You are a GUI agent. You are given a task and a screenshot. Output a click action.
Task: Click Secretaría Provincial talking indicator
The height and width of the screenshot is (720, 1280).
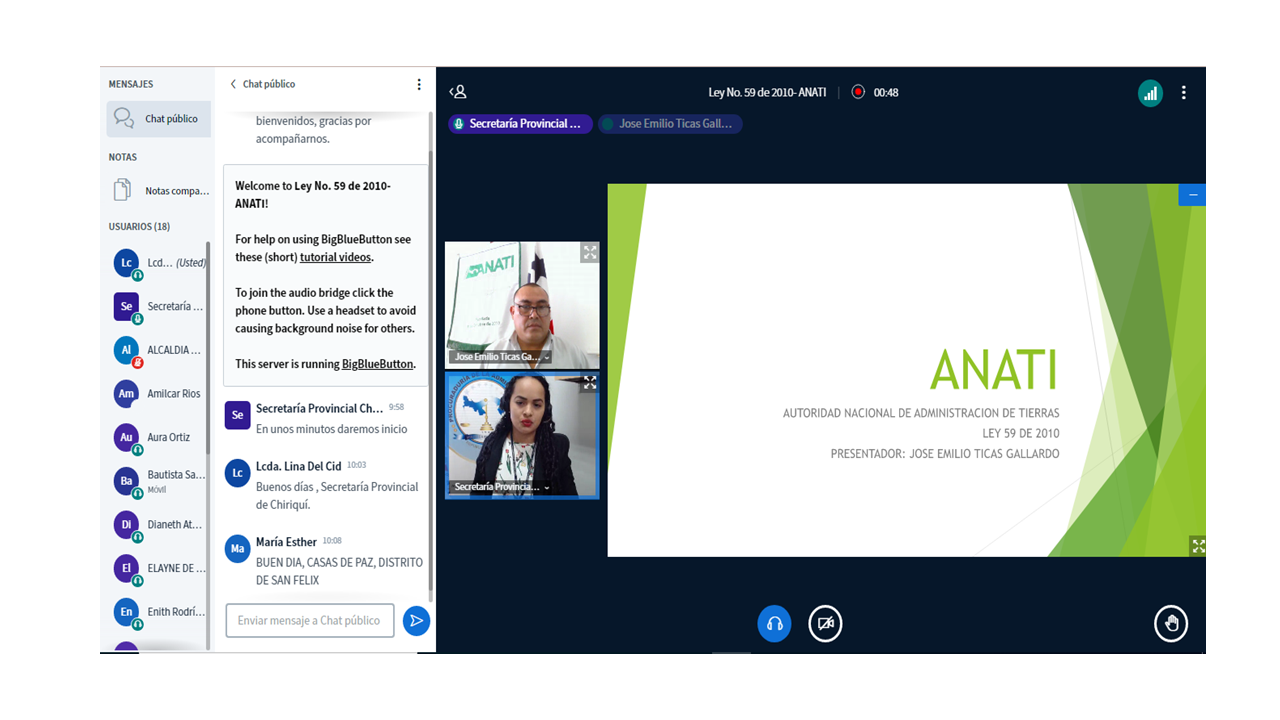click(x=520, y=124)
